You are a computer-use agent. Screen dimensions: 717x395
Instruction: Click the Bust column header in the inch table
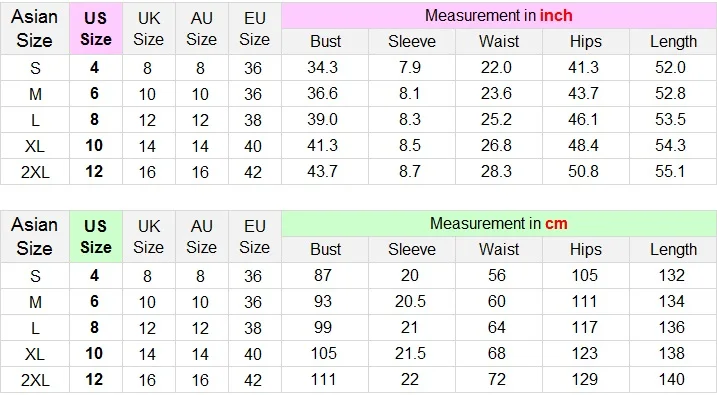click(x=325, y=42)
